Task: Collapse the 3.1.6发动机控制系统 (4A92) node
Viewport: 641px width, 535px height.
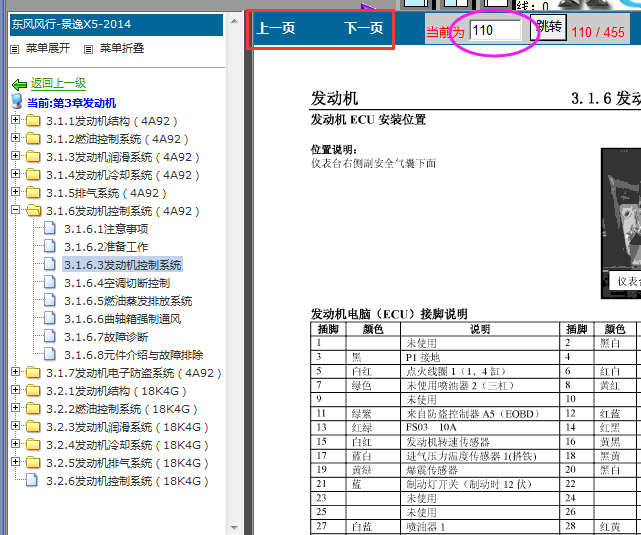Action: point(16,210)
